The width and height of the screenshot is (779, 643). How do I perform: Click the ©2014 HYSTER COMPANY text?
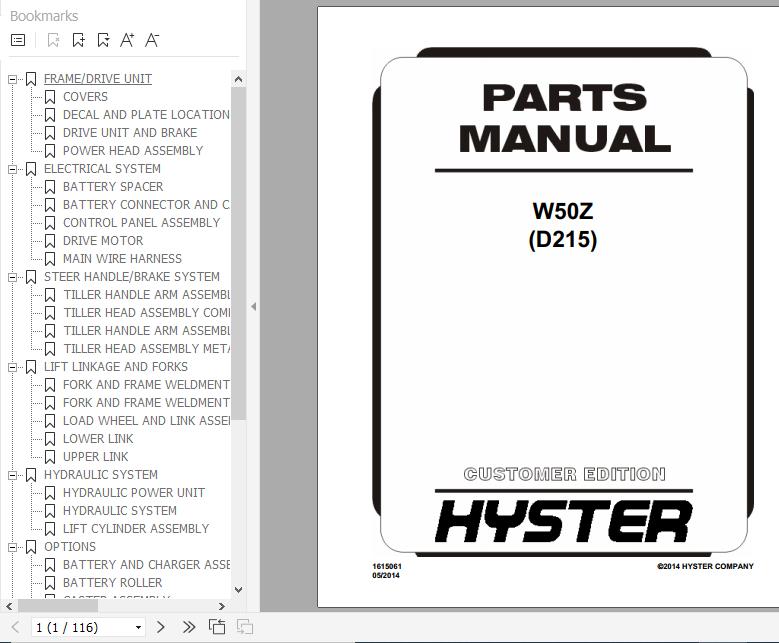705,566
